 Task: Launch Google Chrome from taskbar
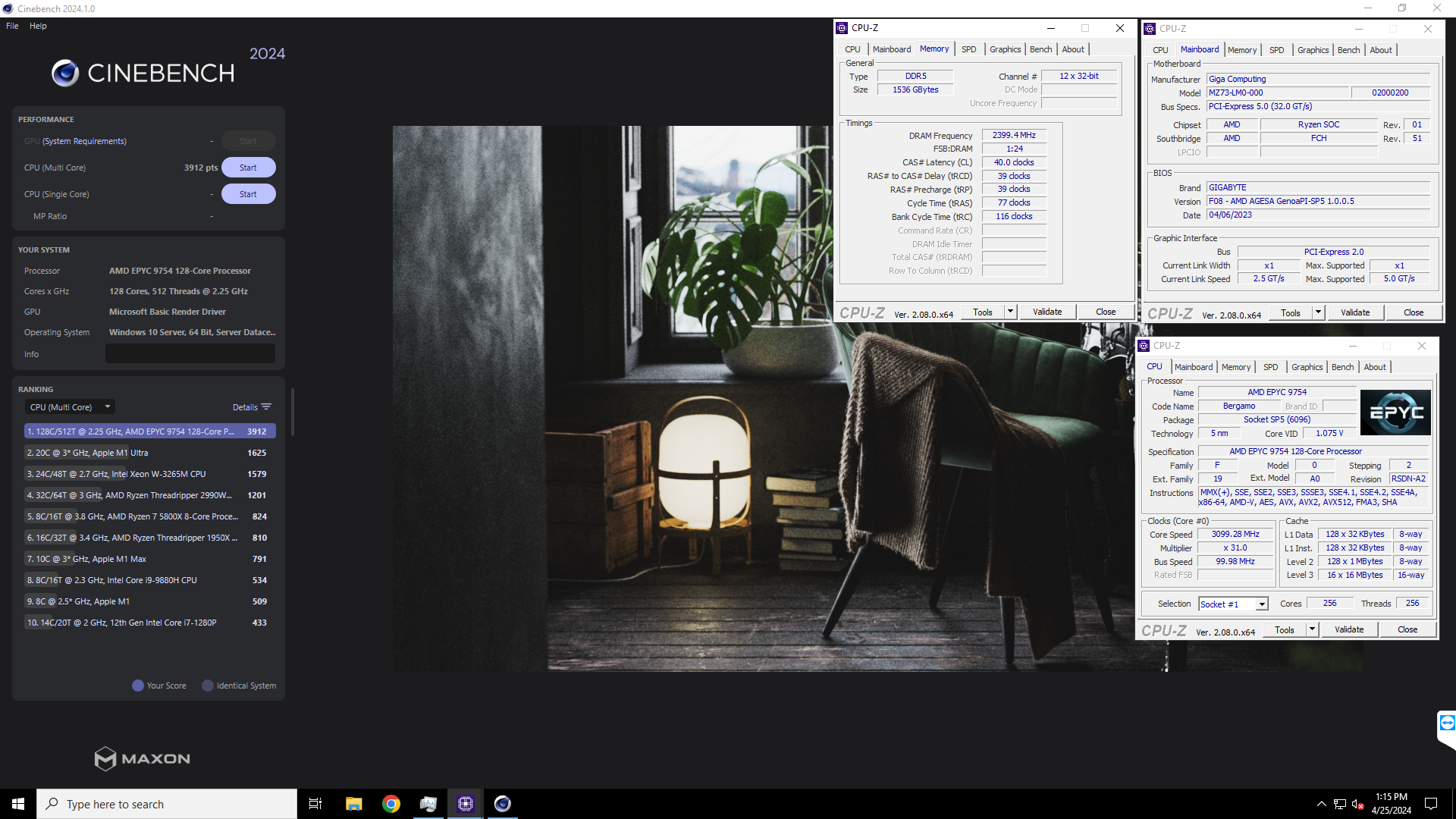(x=391, y=804)
